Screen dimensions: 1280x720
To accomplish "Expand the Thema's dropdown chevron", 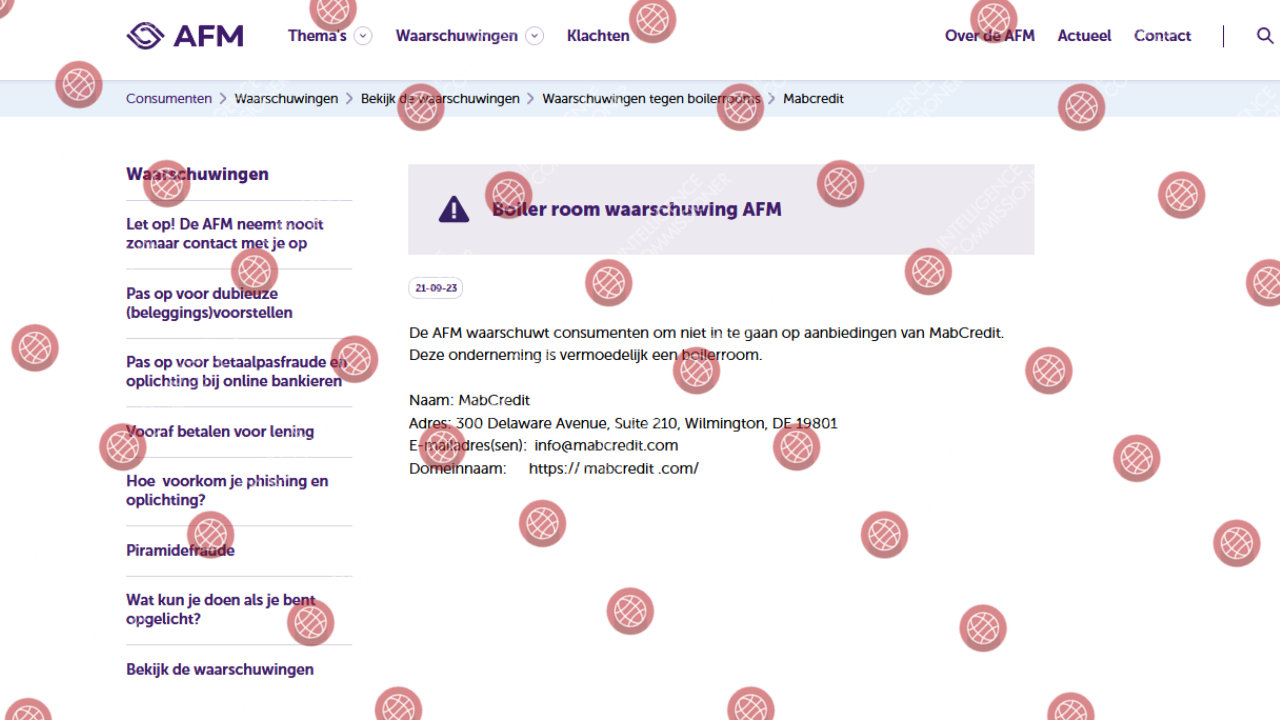I will click(363, 36).
